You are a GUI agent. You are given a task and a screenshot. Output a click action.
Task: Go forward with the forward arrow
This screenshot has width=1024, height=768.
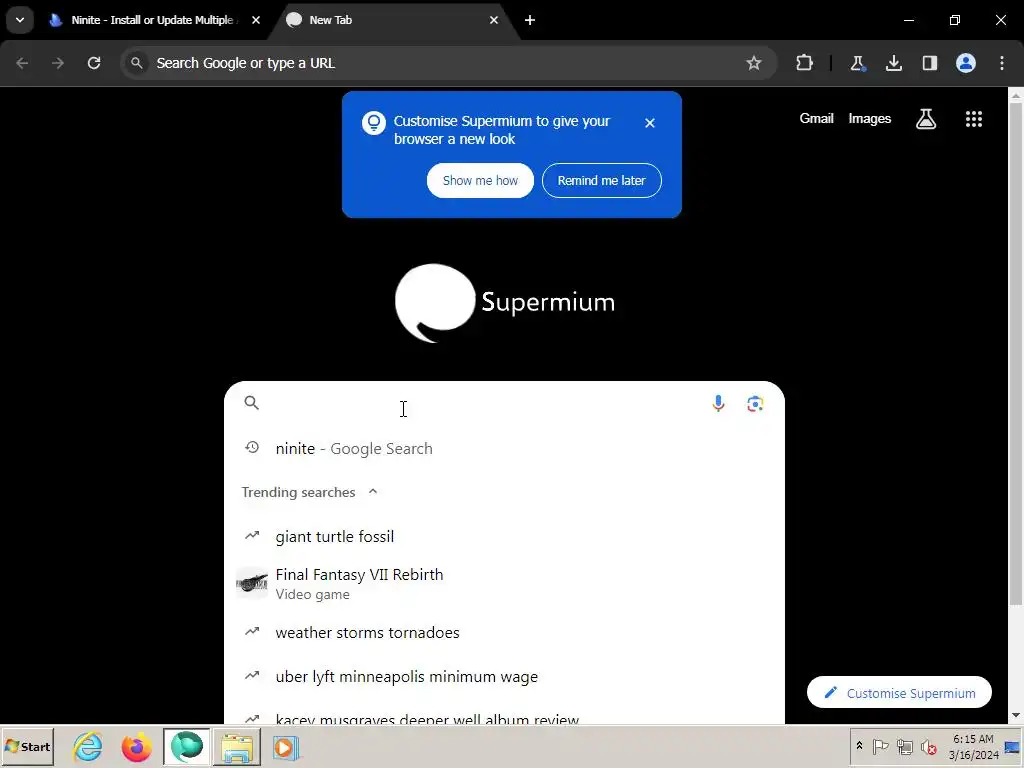tap(58, 63)
